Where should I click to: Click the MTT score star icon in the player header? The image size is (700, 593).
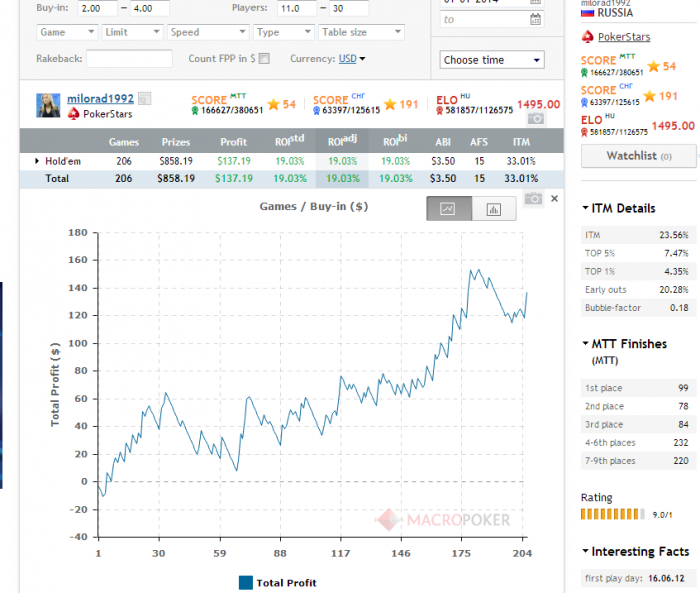tap(273, 104)
